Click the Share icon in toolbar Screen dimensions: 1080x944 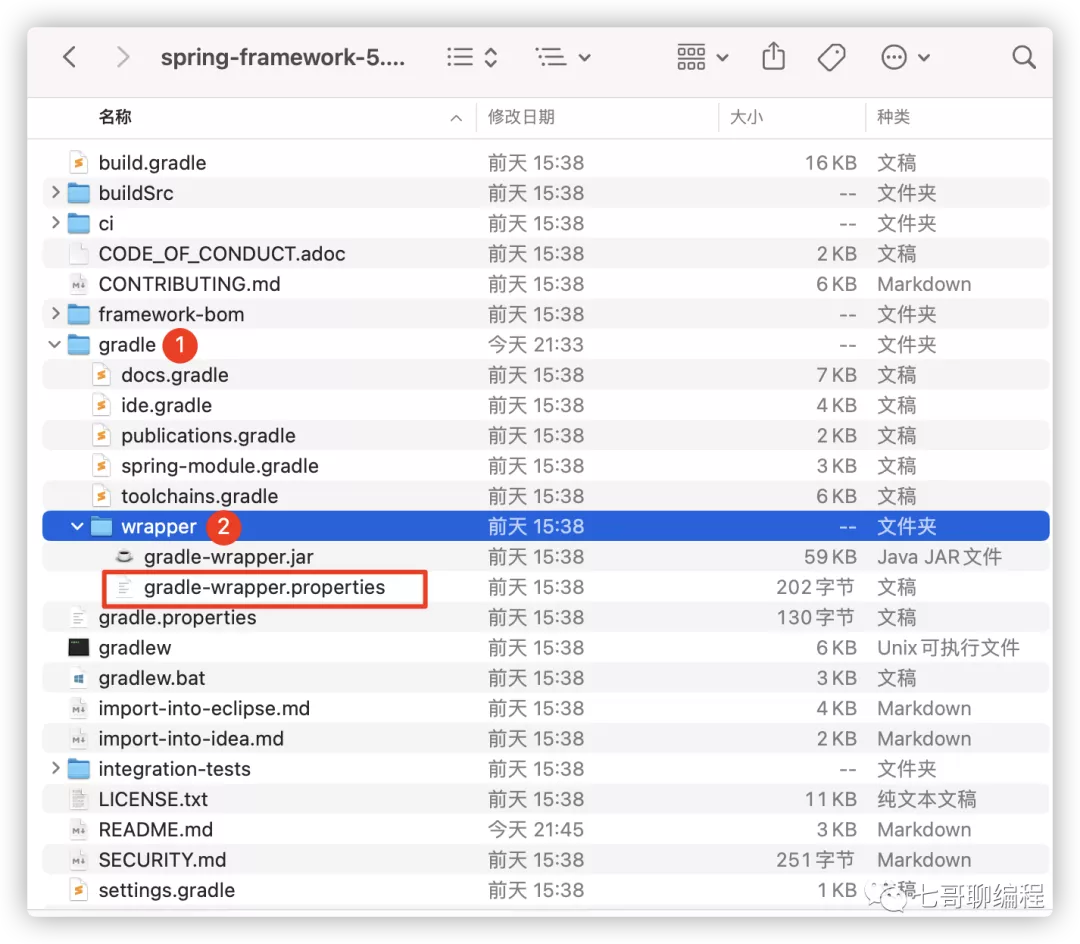pyautogui.click(x=773, y=56)
